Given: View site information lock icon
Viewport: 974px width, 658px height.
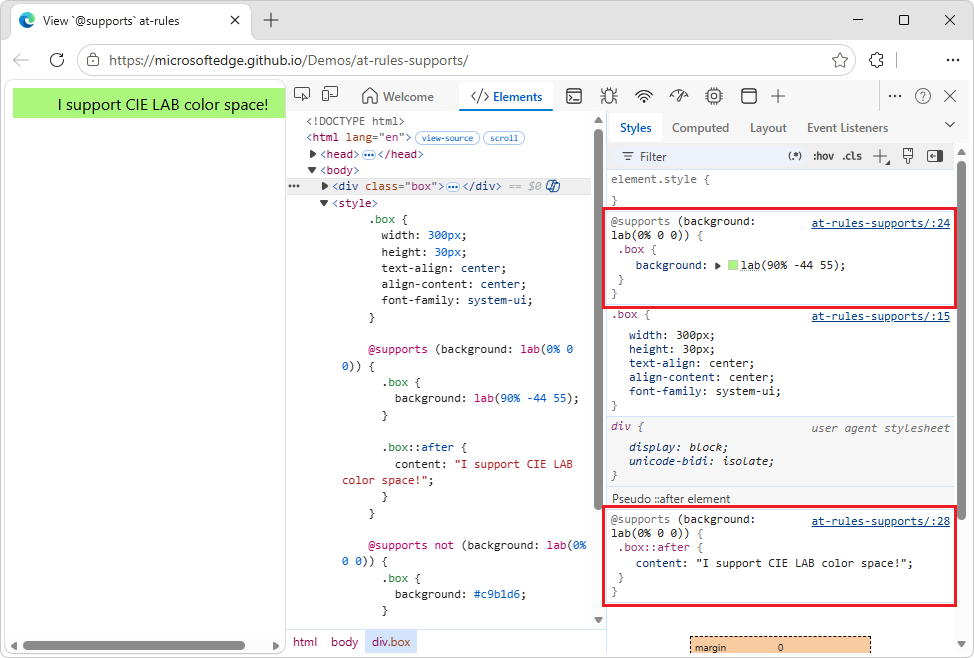Looking at the screenshot, I should [x=93, y=60].
